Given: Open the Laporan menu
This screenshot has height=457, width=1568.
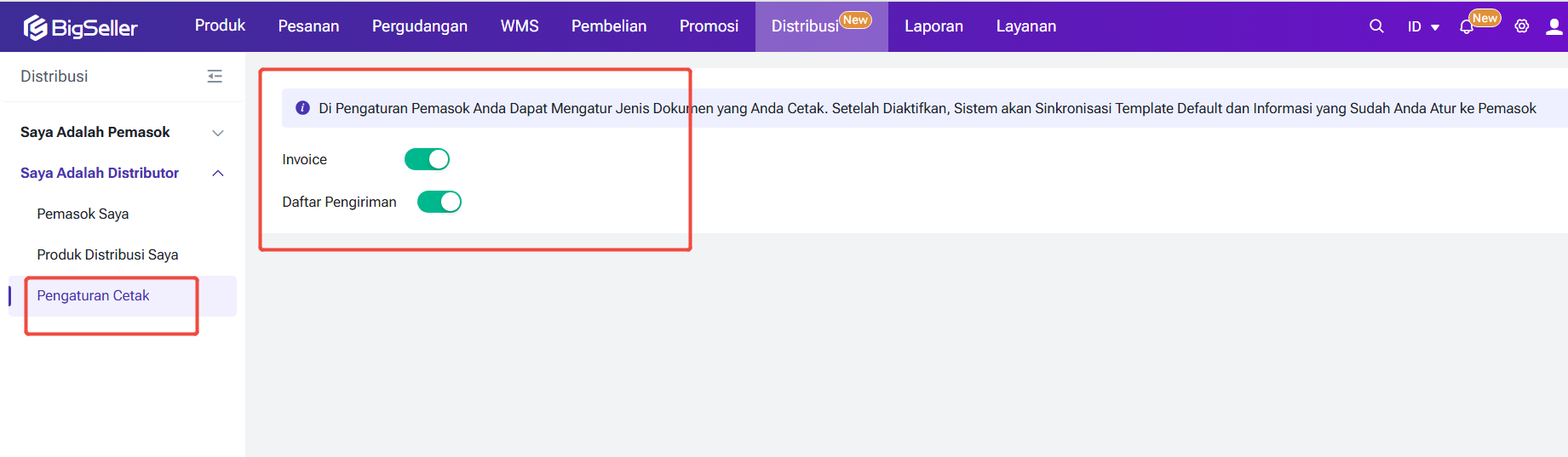Looking at the screenshot, I should [933, 26].
